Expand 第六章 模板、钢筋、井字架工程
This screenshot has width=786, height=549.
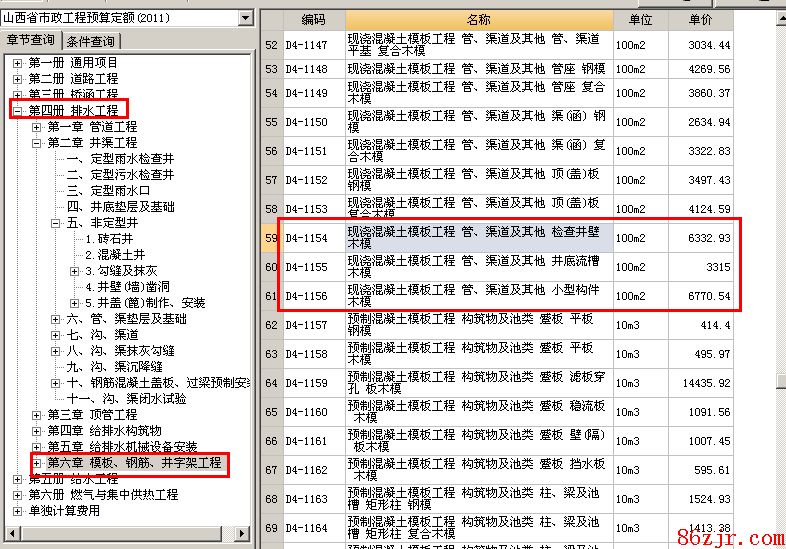pos(37,464)
